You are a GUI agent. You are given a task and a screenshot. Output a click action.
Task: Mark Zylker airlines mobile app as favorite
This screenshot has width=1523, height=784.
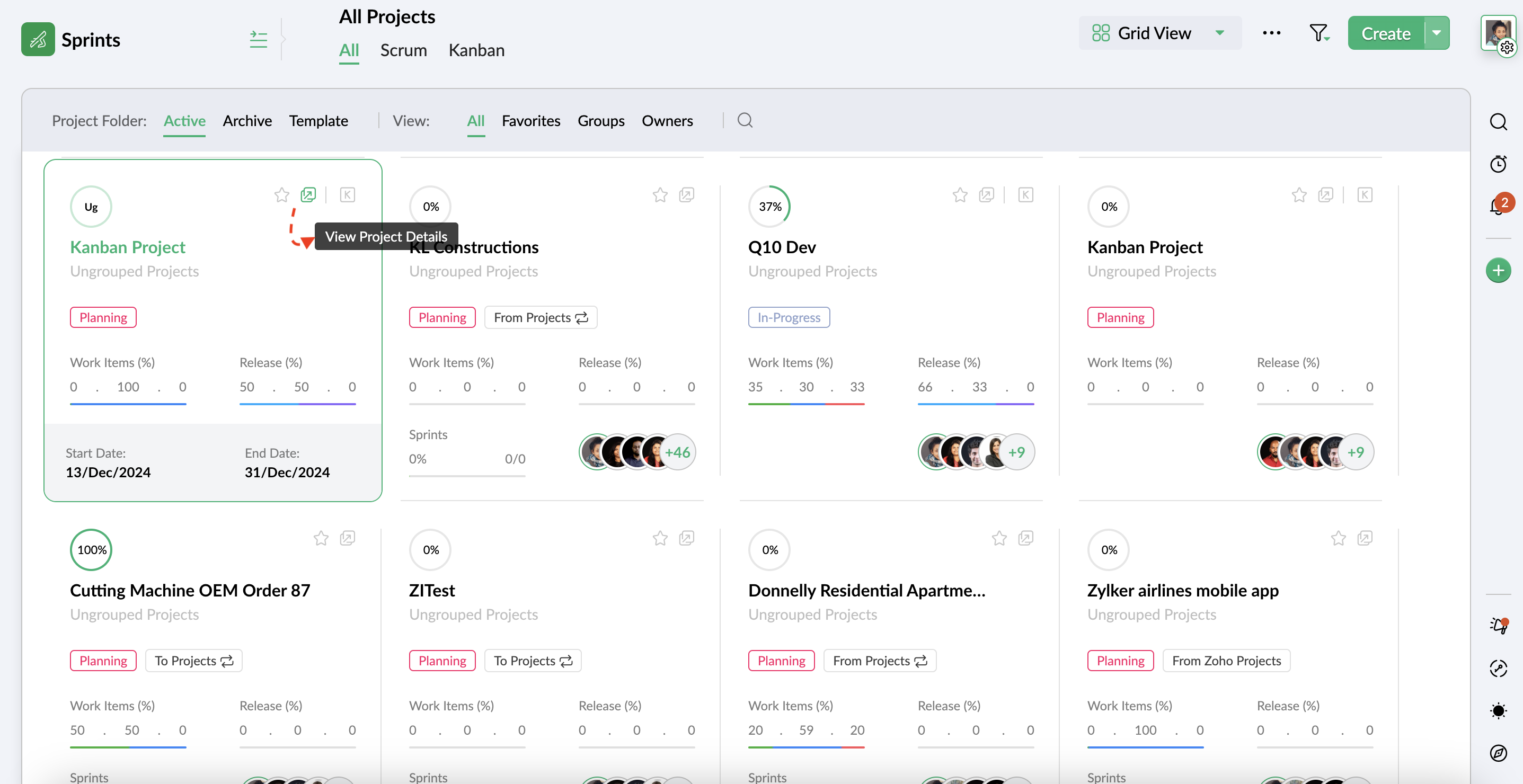[1338, 538]
